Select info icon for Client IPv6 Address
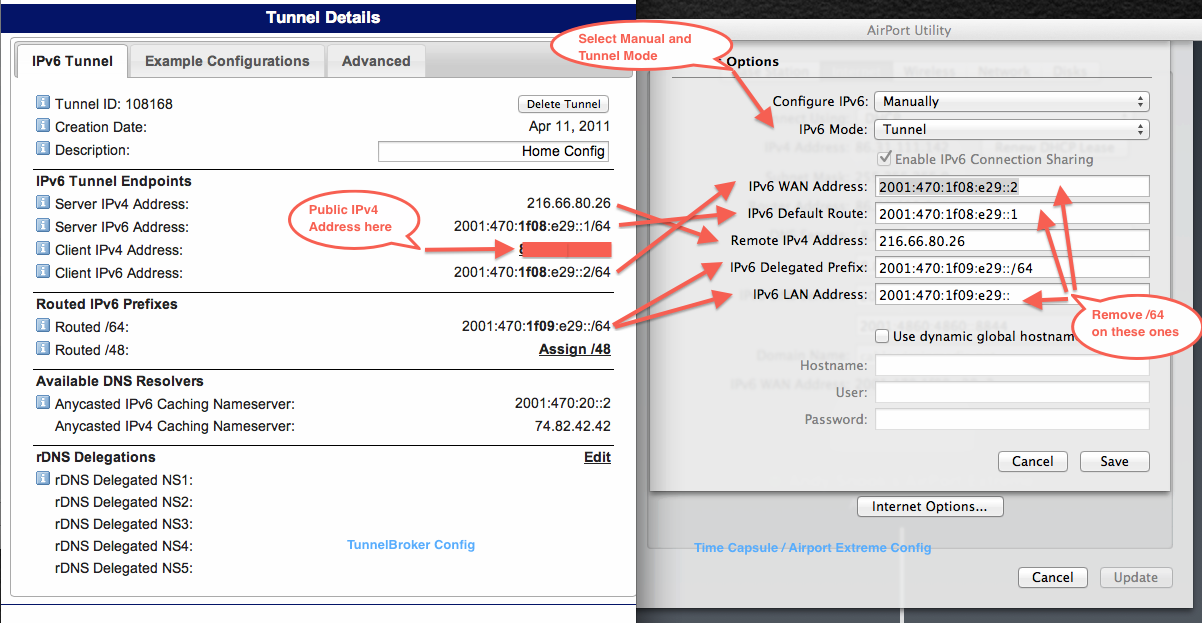This screenshot has width=1202, height=623. point(43,272)
